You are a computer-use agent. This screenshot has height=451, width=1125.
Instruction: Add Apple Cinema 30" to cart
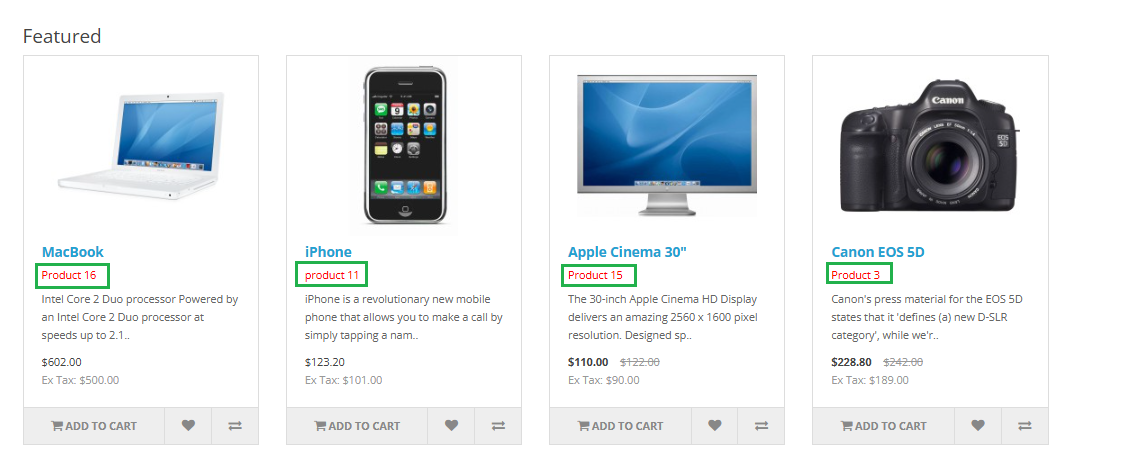click(621, 426)
